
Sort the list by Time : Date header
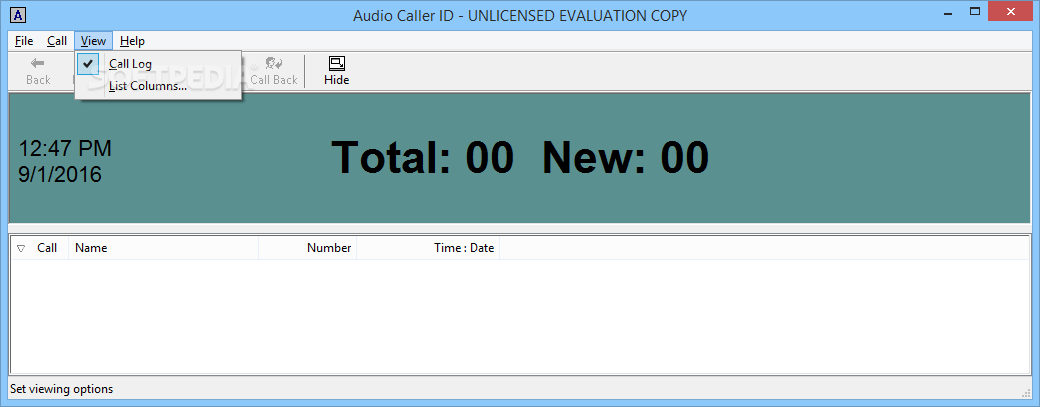coord(428,248)
